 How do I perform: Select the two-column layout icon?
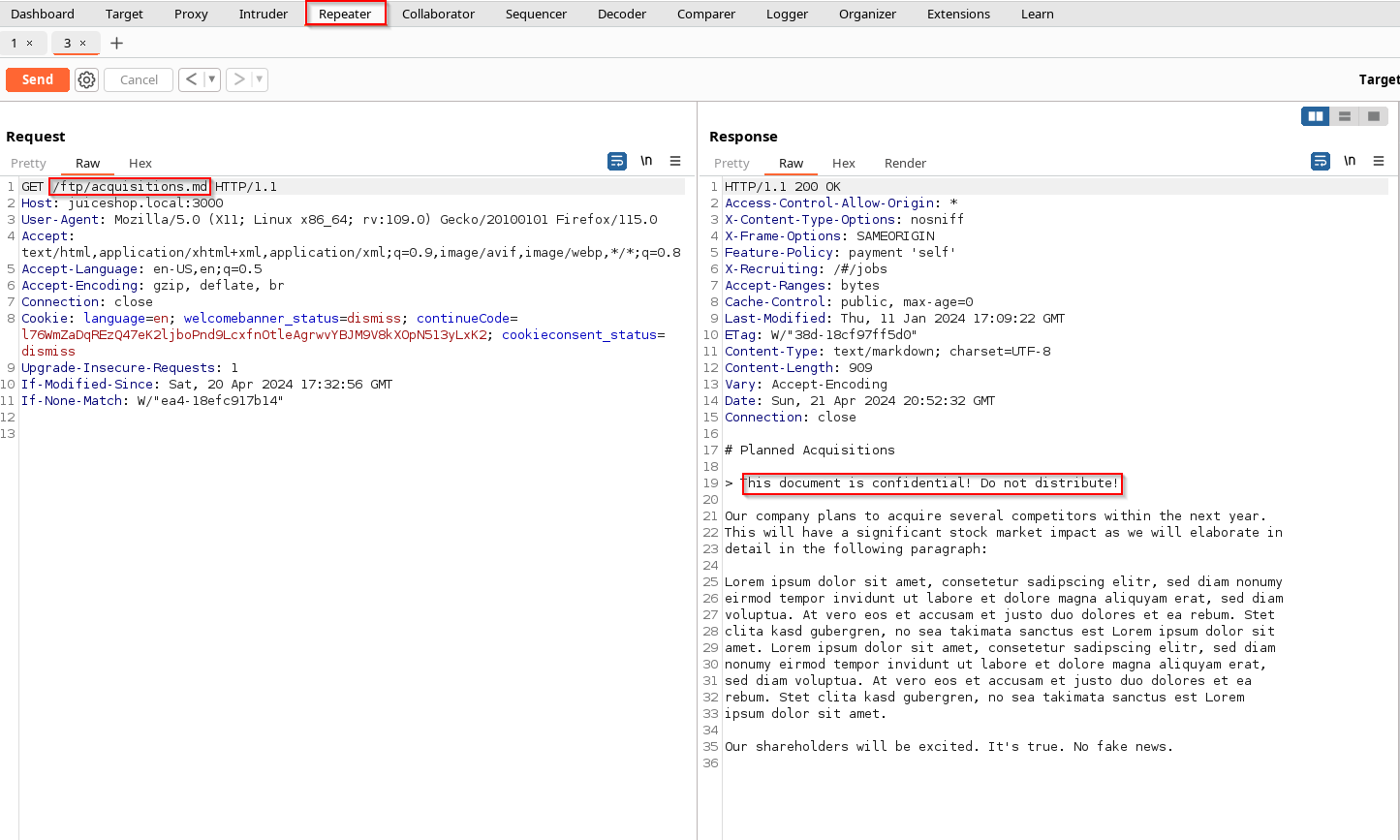[1315, 115]
